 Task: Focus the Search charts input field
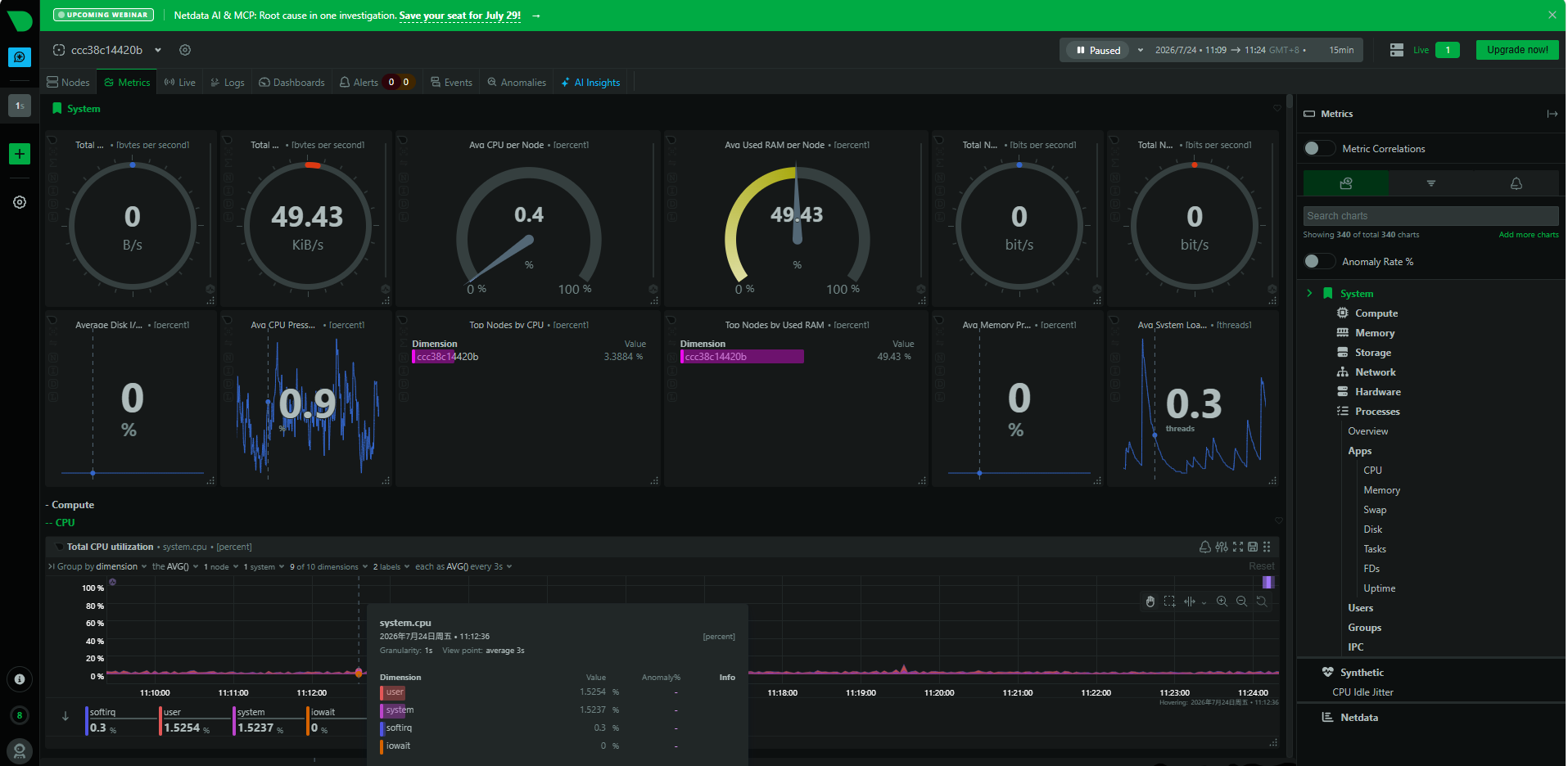point(1430,216)
